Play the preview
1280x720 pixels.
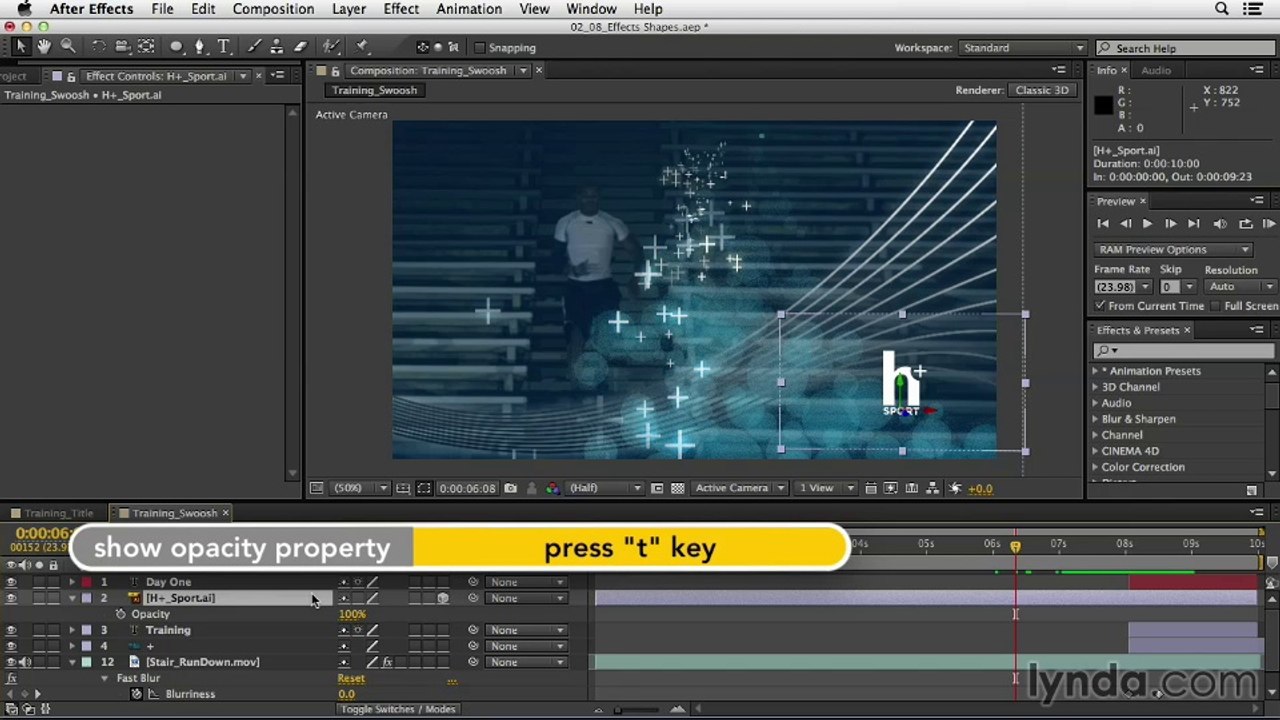(1147, 224)
